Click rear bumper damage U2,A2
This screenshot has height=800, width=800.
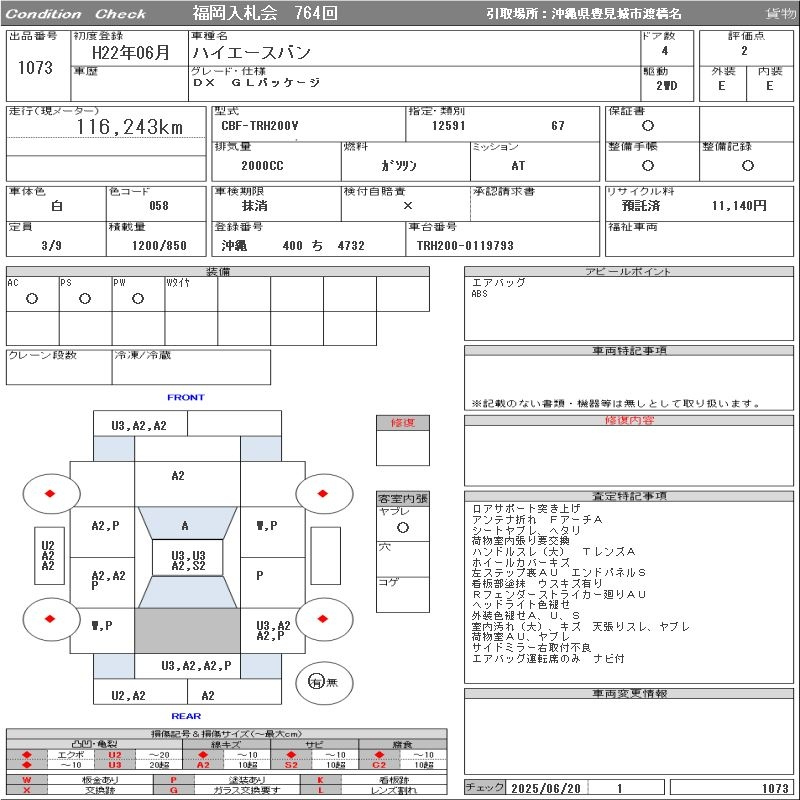pyautogui.click(x=129, y=695)
